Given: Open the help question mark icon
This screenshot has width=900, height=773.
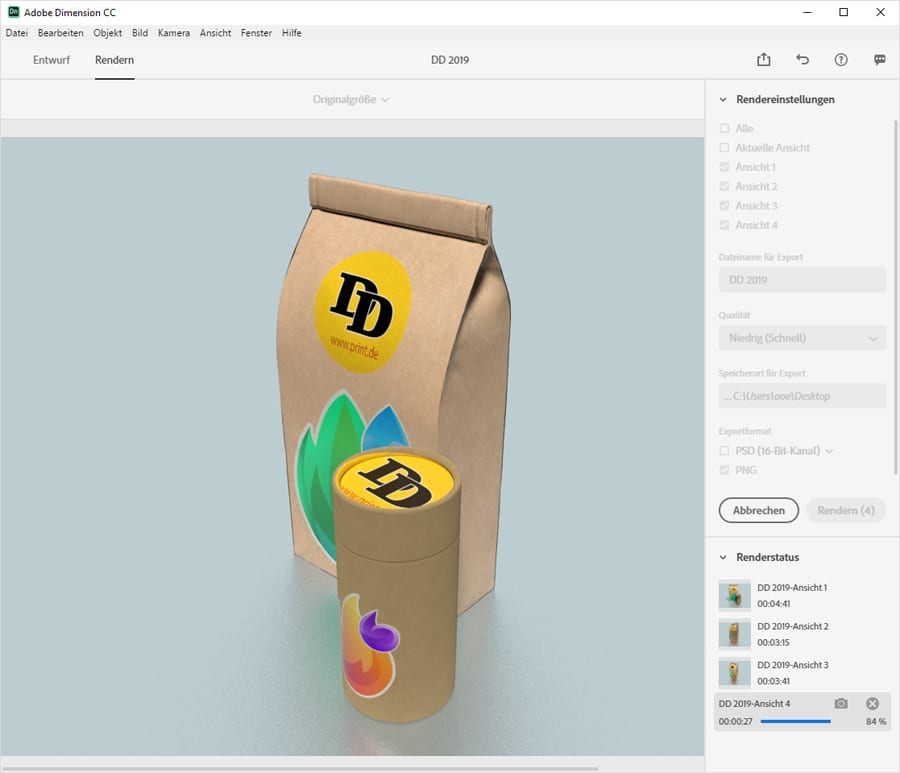Looking at the screenshot, I should (841, 60).
